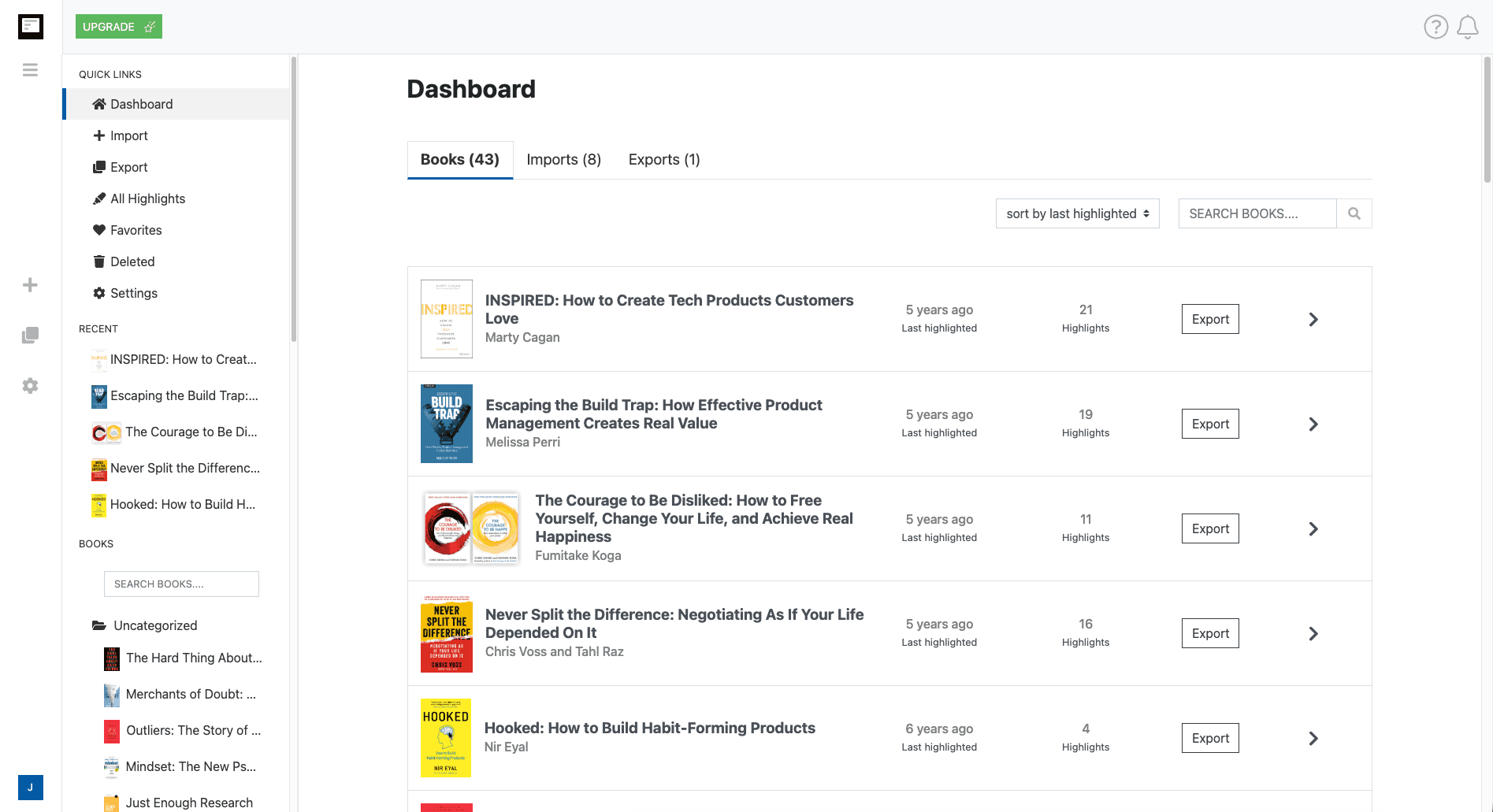This screenshot has width=1493, height=812.
Task: Open recent item INSPIRED: How to Creat...
Action: coord(176,359)
